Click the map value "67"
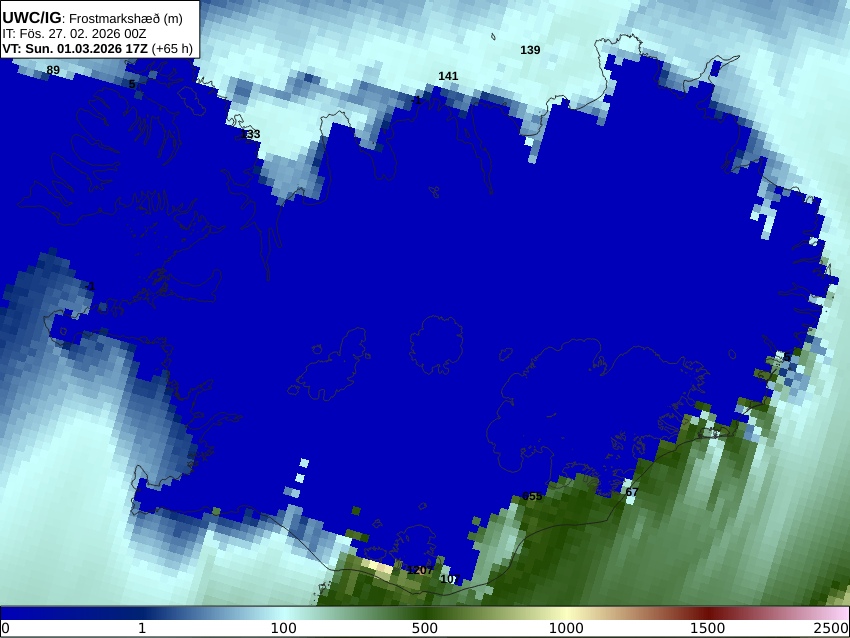The image size is (850, 638). coord(632,492)
